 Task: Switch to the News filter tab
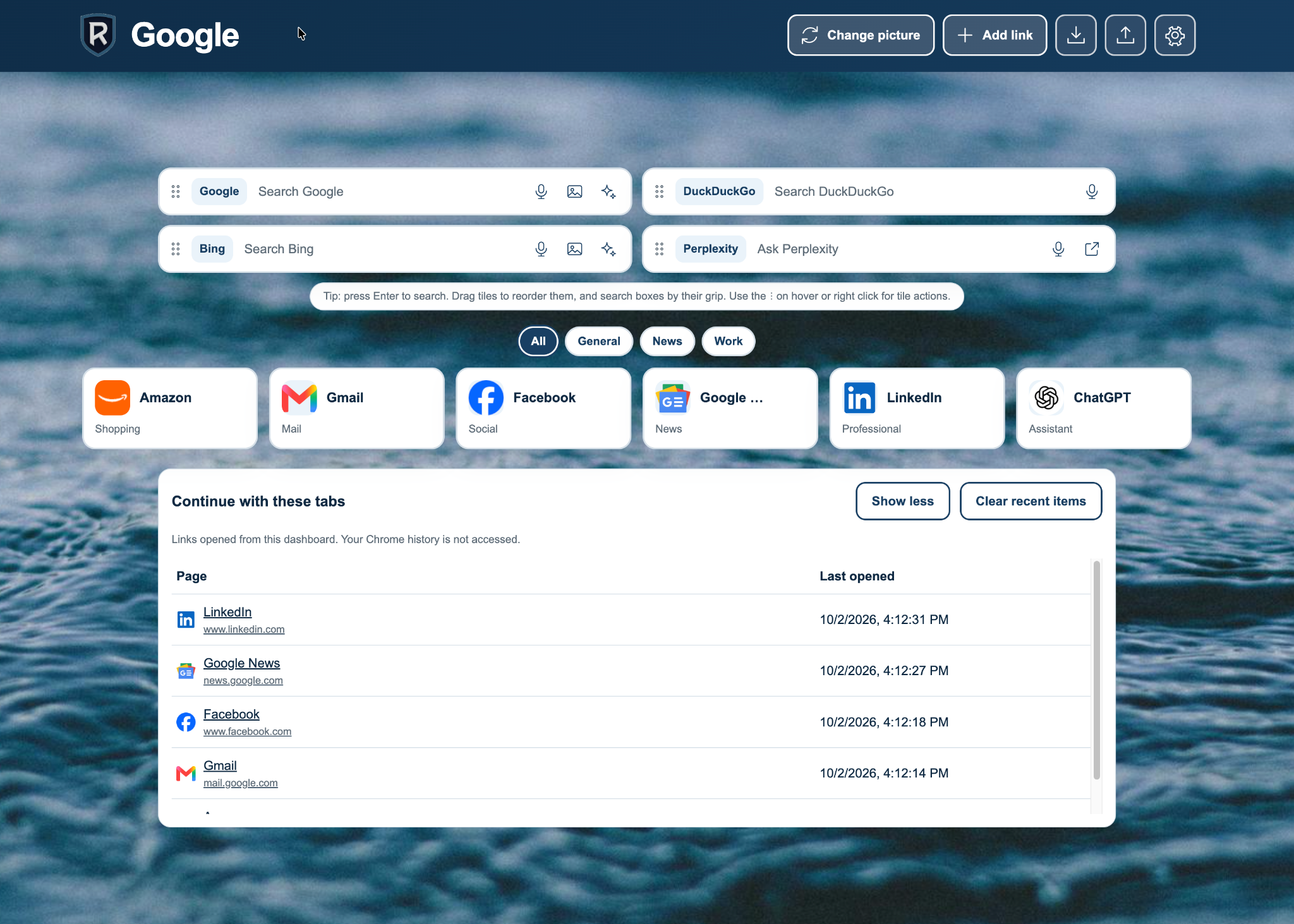[667, 341]
